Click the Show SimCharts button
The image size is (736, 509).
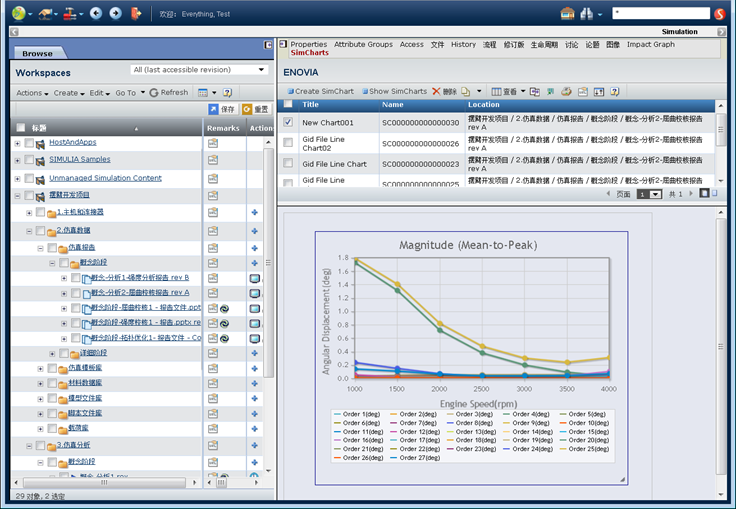pos(394,91)
